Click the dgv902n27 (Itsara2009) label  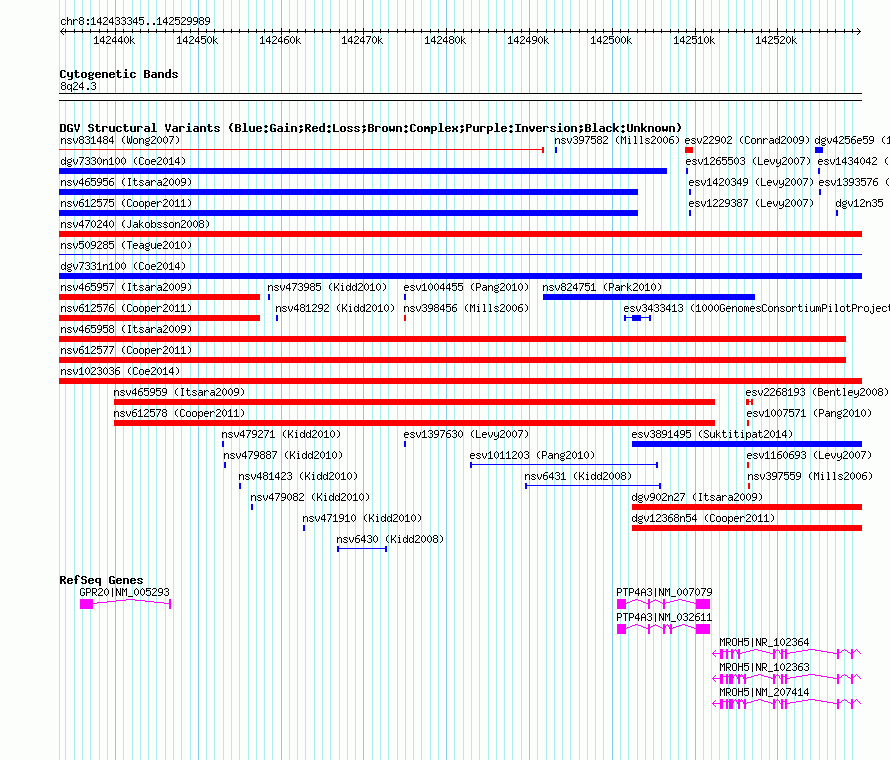[697, 497]
